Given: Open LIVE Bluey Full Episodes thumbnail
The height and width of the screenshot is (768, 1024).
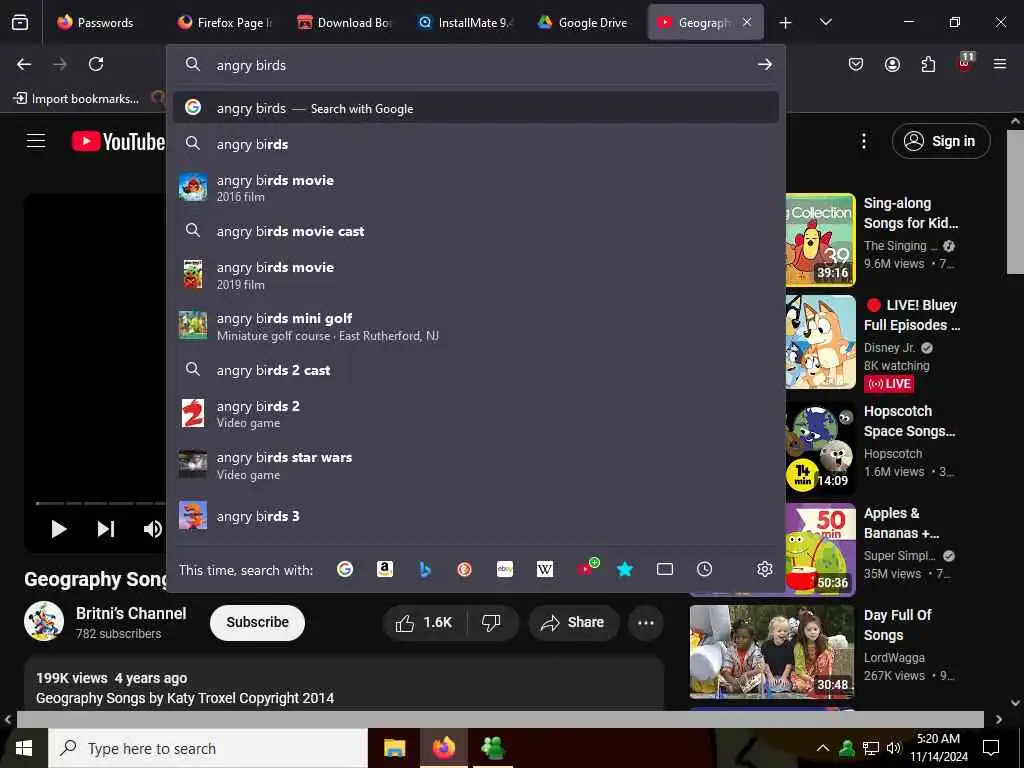Looking at the screenshot, I should [x=821, y=342].
